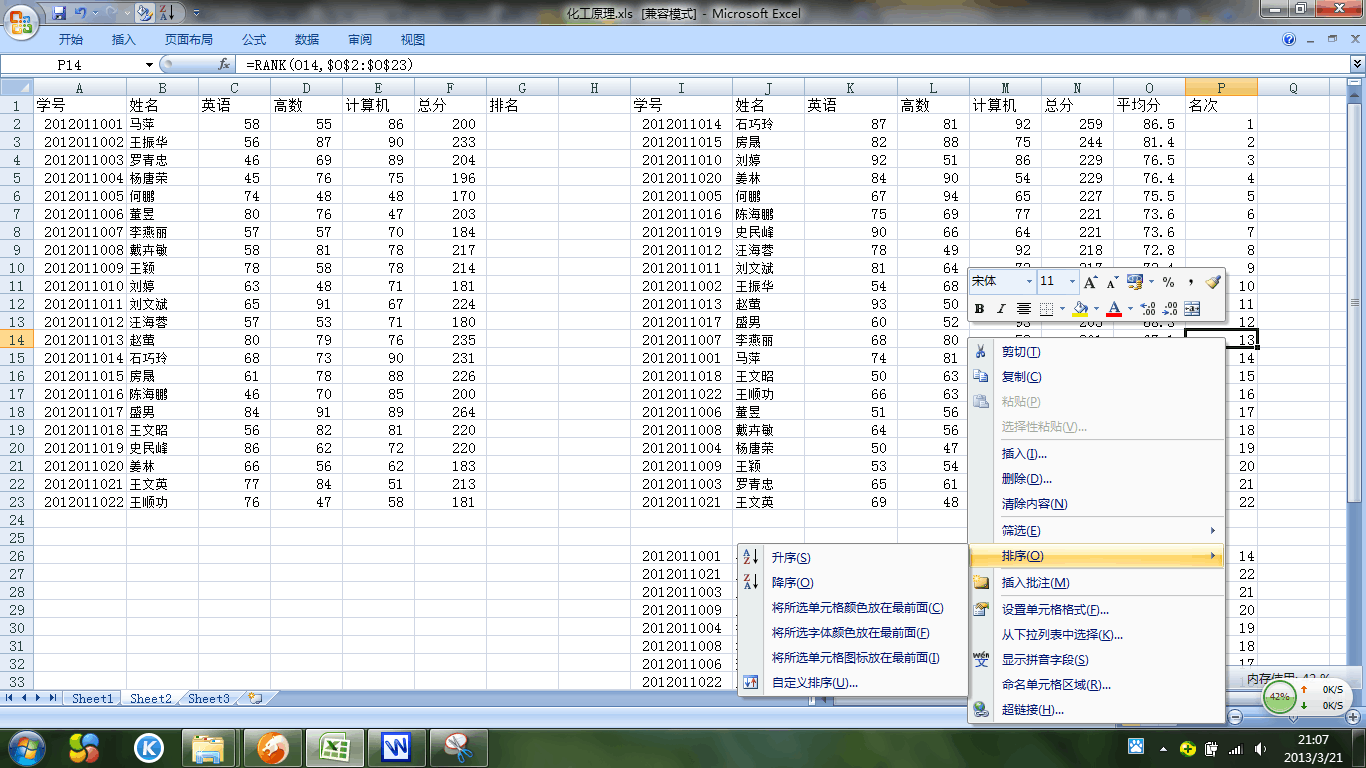Viewport: 1366px width, 768px height.
Task: Open the borders dropdown arrow
Action: click(1062, 309)
